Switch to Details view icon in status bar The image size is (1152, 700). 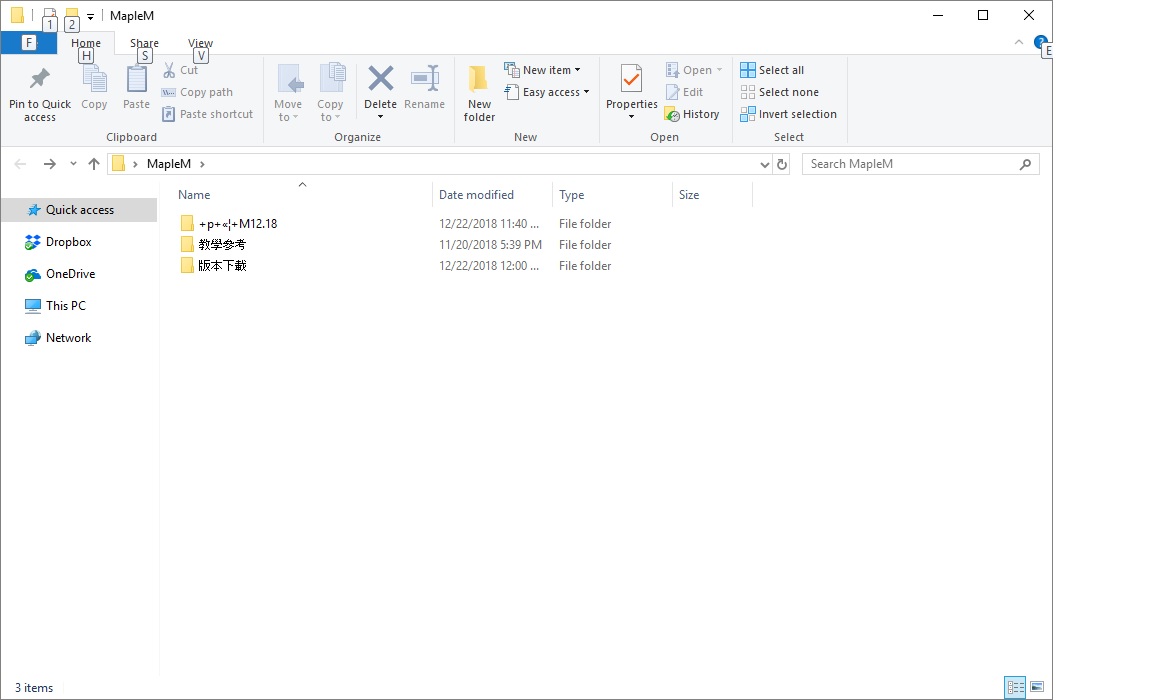pos(1015,688)
